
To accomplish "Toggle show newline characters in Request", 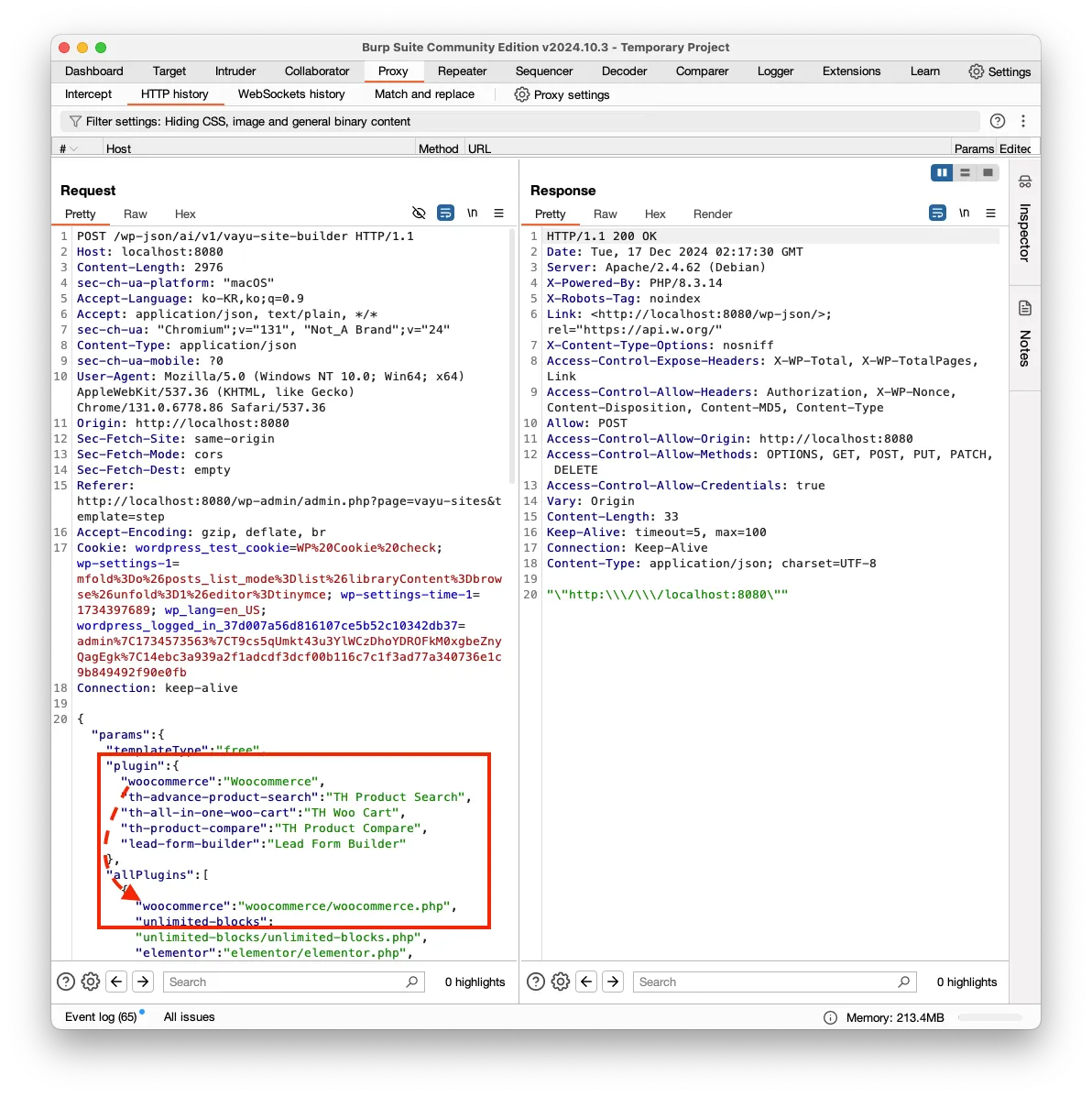I will click(x=472, y=213).
